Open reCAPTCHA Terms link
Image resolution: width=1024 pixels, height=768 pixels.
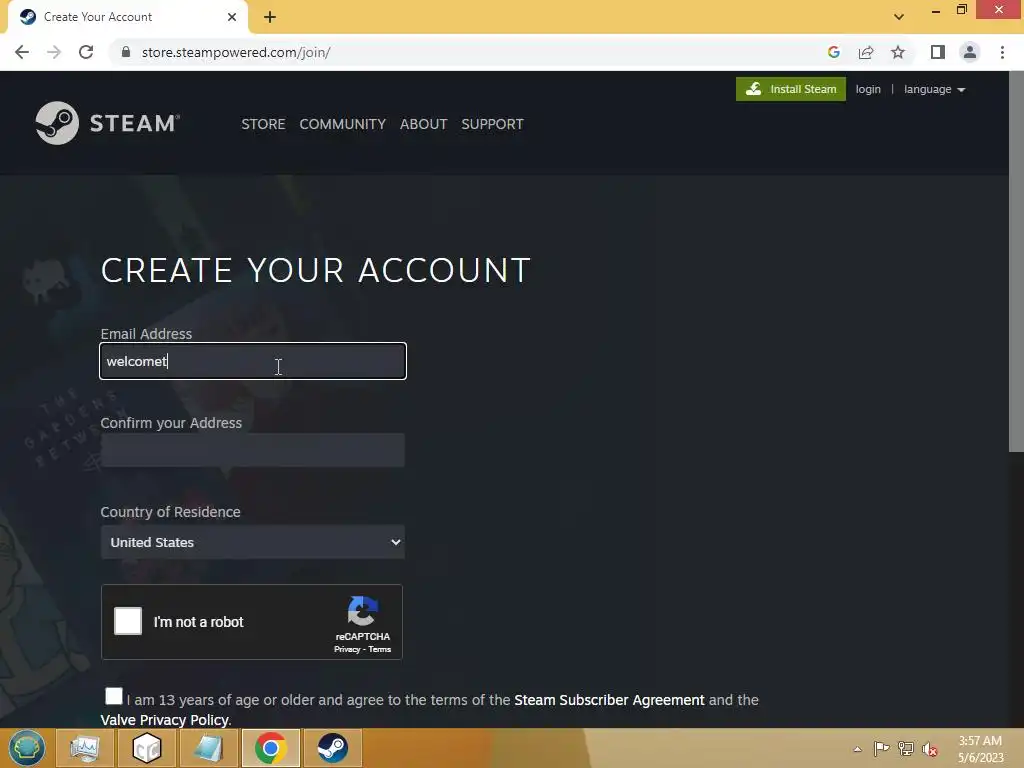(379, 649)
